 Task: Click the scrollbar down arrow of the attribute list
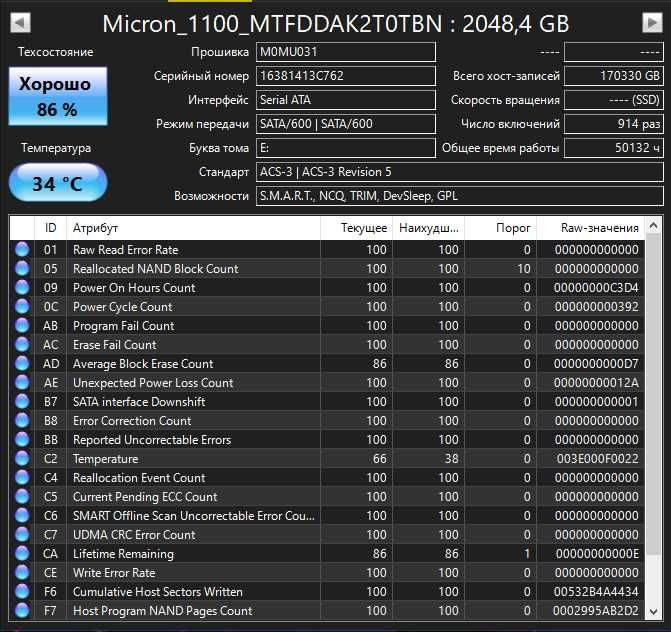coord(653,611)
